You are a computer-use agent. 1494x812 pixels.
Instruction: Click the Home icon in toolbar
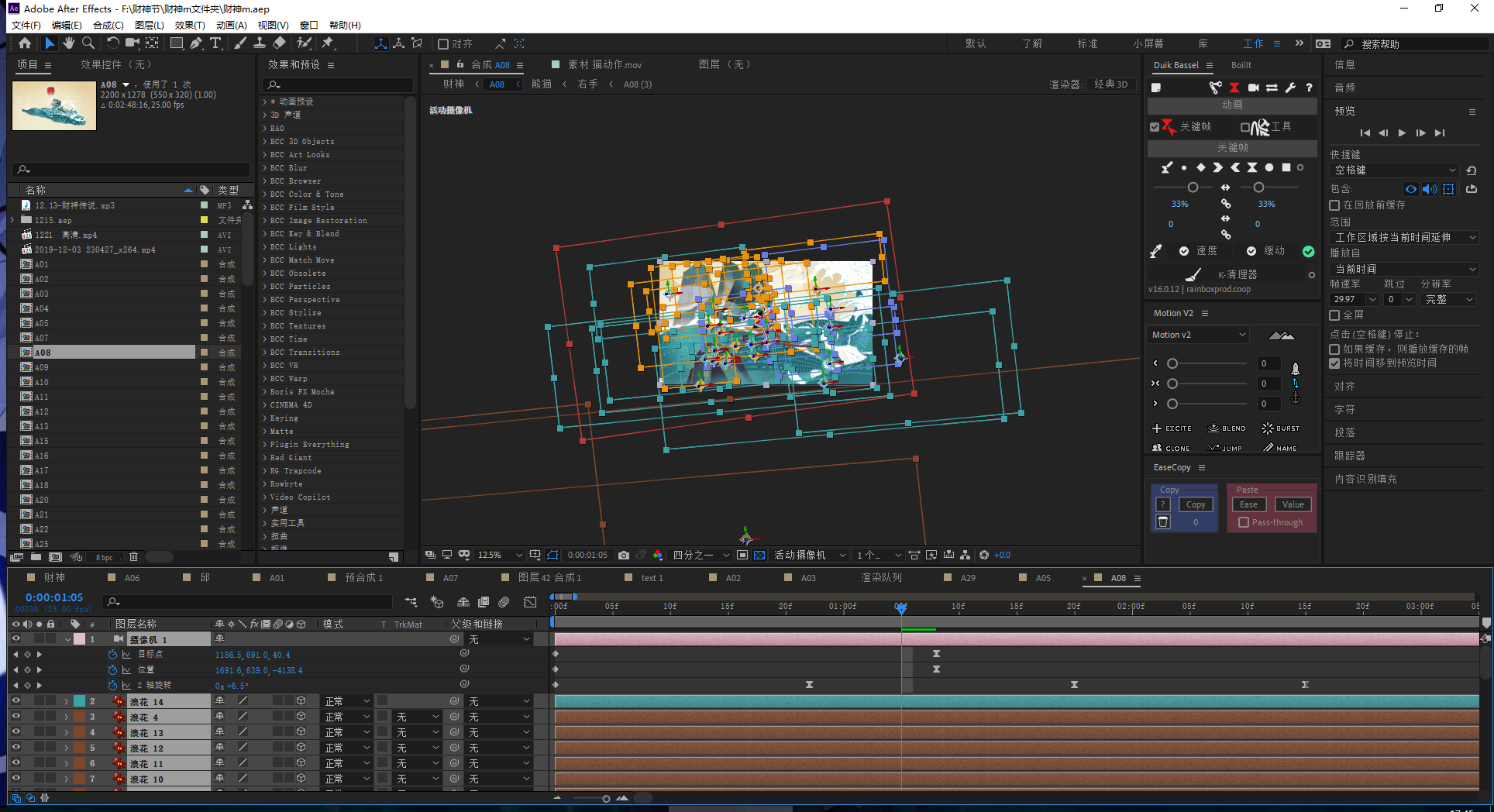[25, 43]
